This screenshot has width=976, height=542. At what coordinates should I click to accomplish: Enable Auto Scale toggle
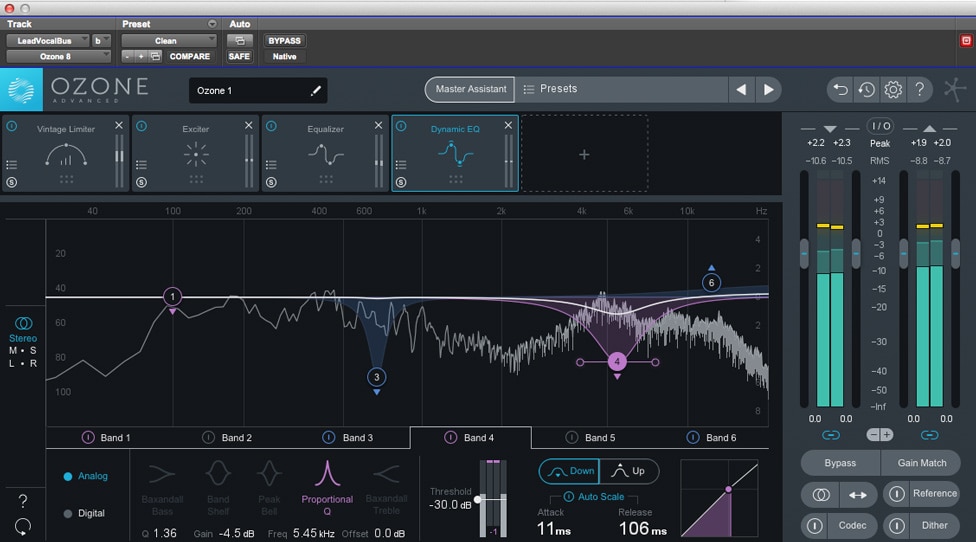(568, 497)
